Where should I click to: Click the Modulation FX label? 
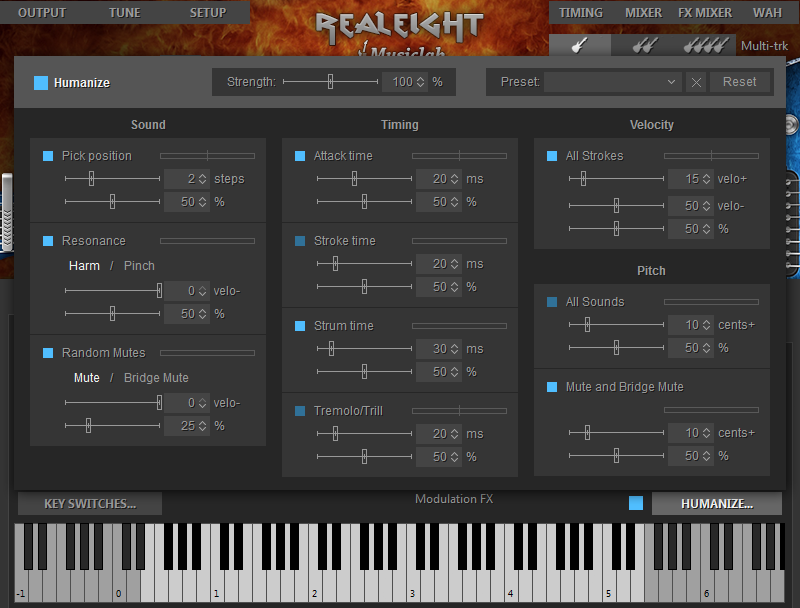pyautogui.click(x=454, y=499)
